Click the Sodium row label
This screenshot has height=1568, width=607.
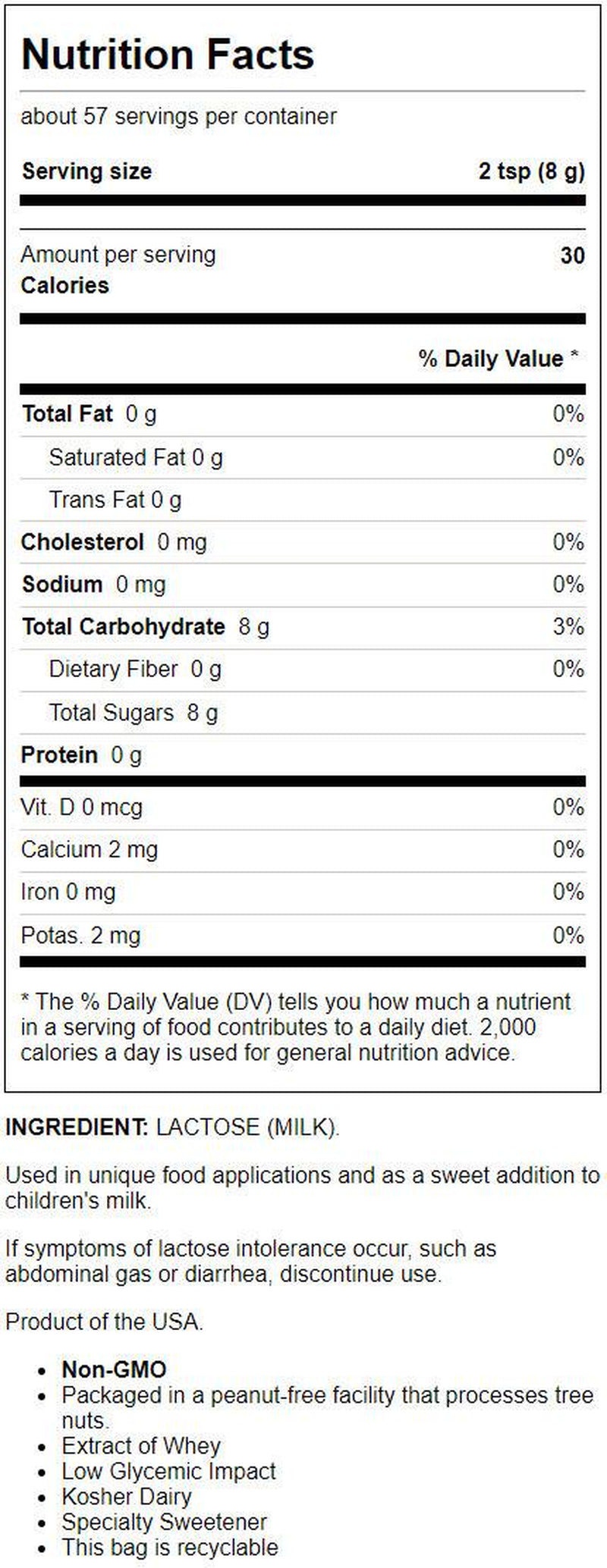(62, 585)
